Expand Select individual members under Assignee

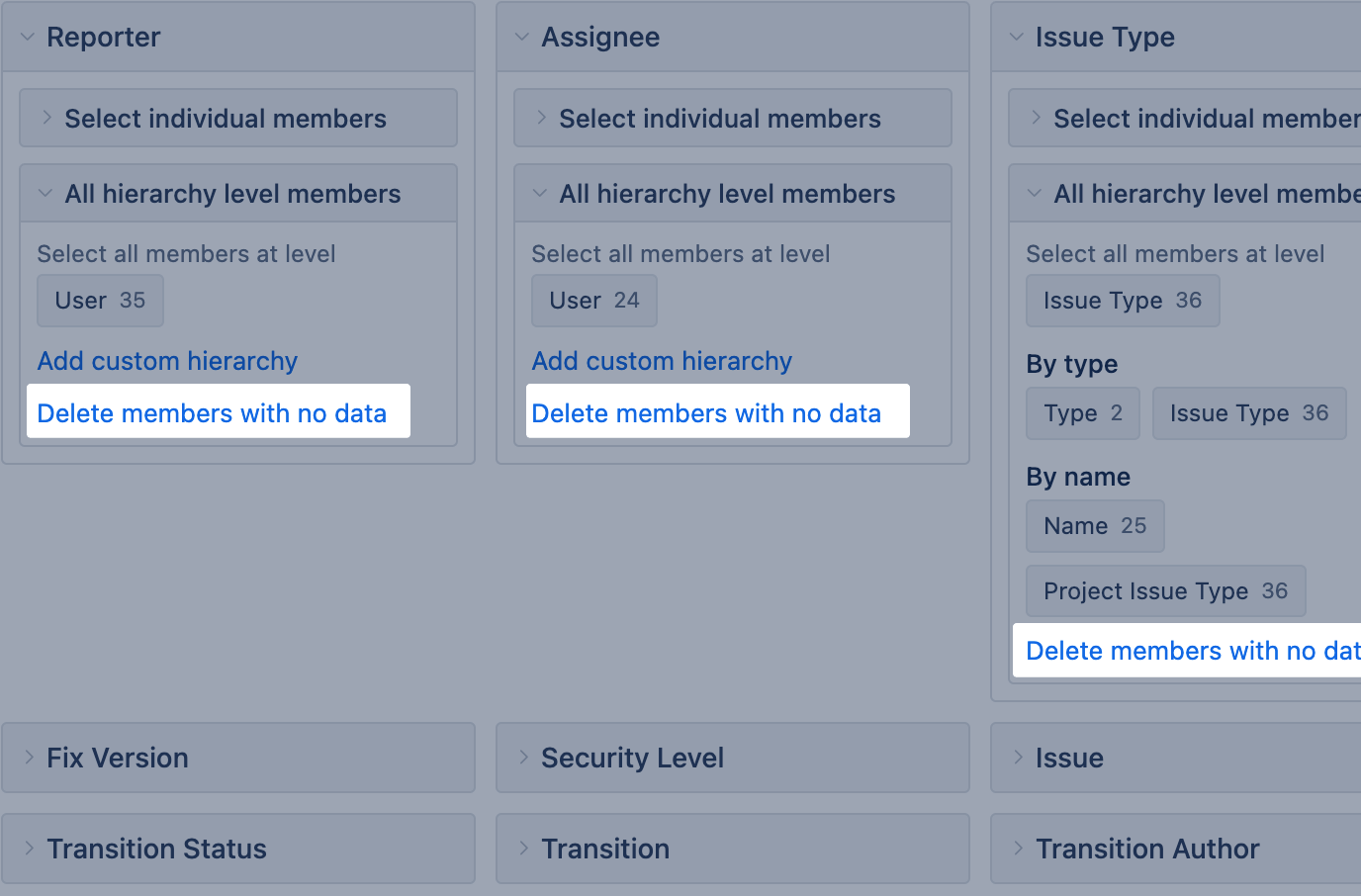pyautogui.click(x=720, y=119)
